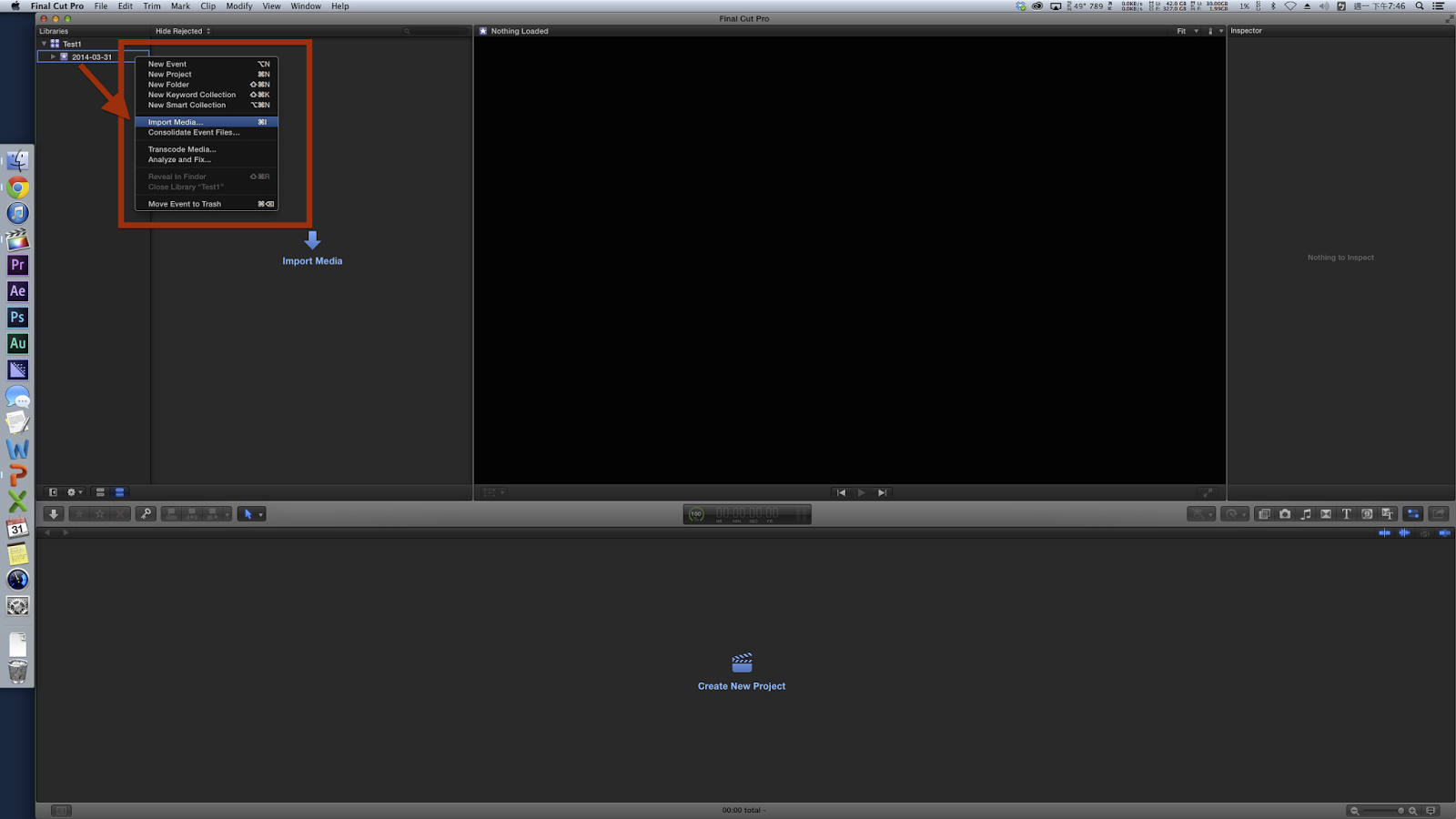Open the Modify menu in the menu bar
This screenshot has width=1456, height=819.
click(x=239, y=6)
